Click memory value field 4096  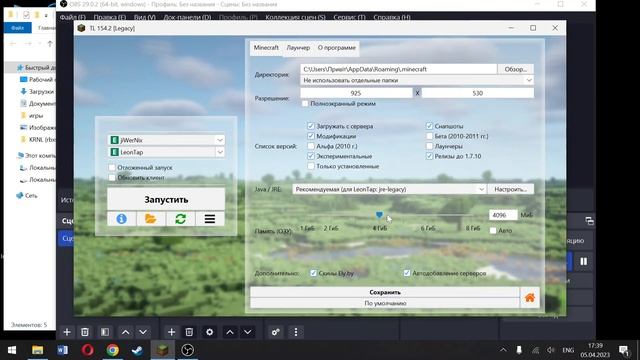point(503,215)
